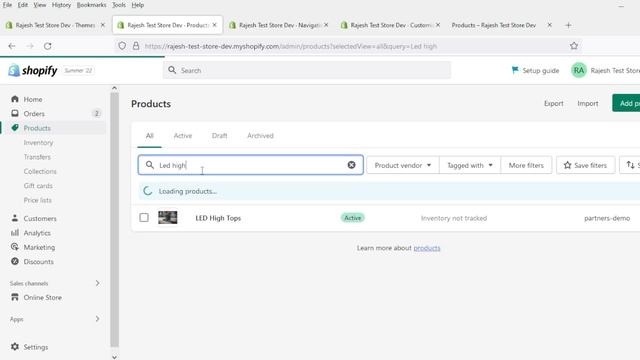
Task: Click the Summer 22 edition badge
Action: [x=78, y=70]
